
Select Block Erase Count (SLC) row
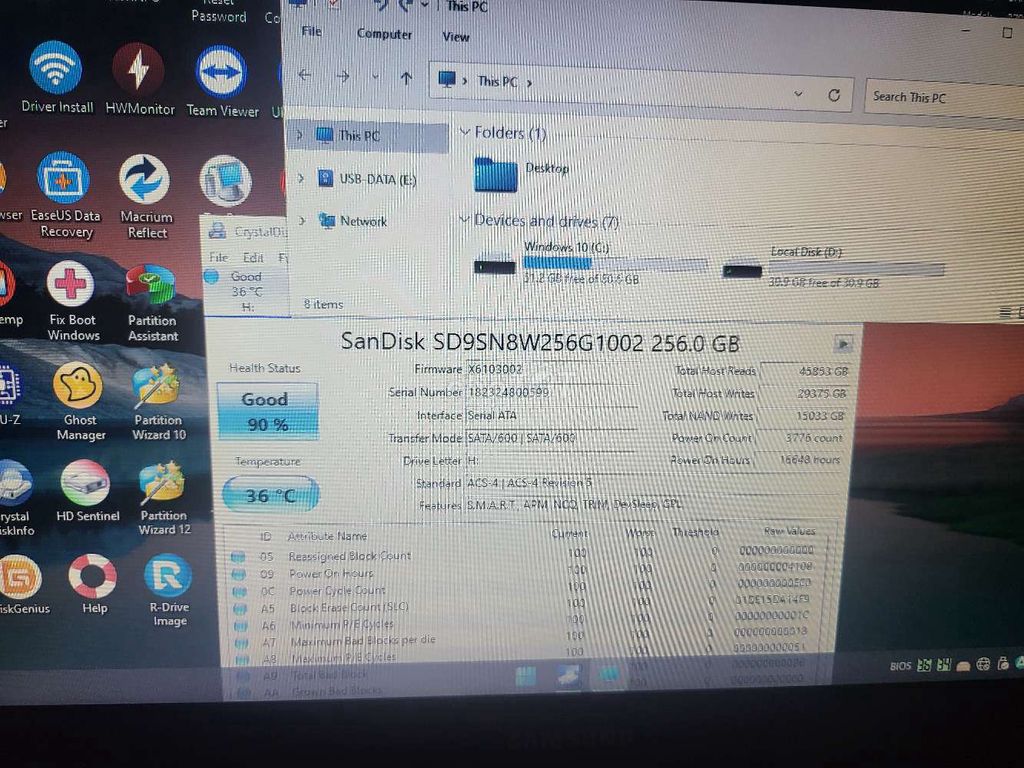click(524, 605)
